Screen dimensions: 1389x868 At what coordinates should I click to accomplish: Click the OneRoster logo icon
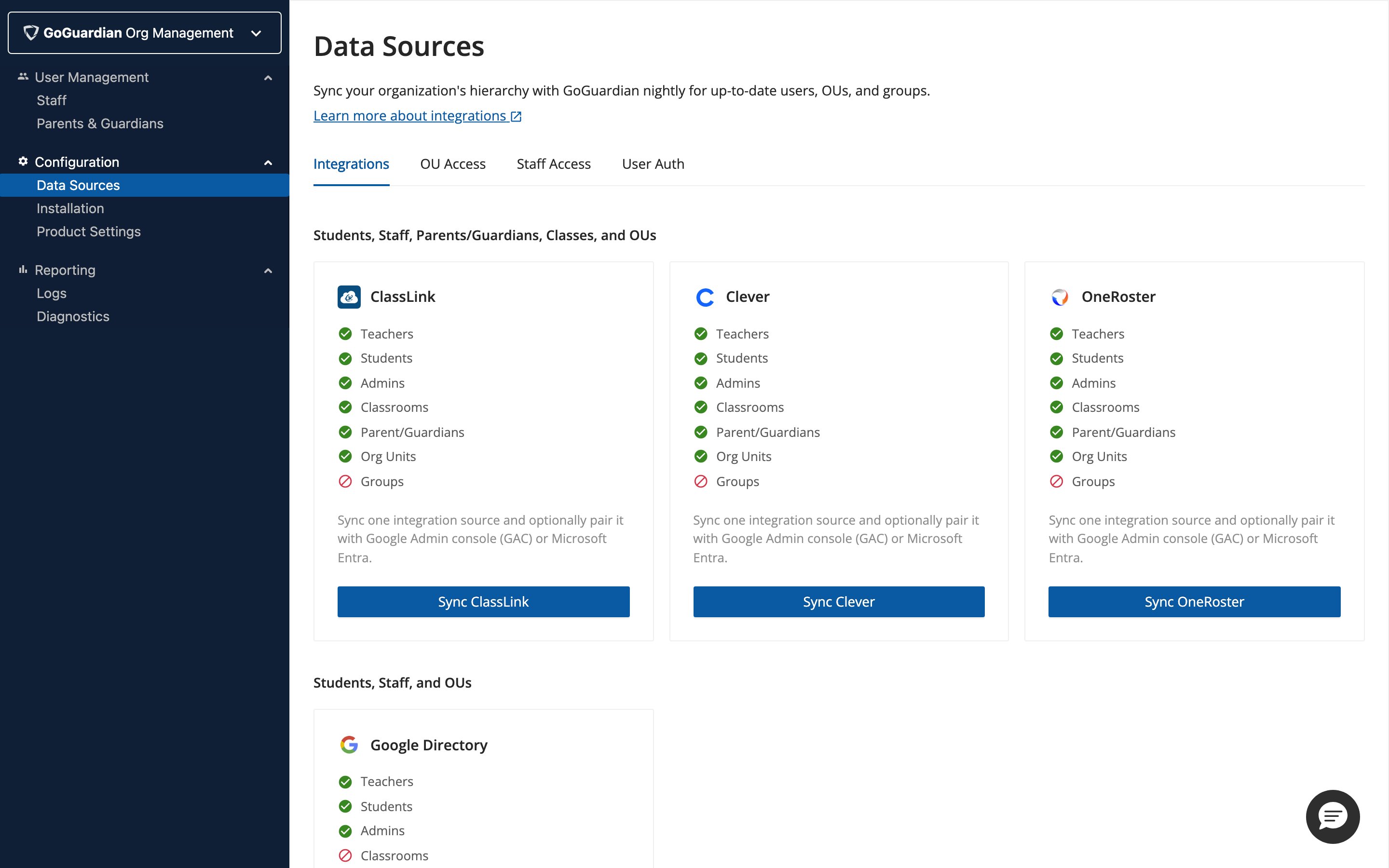[x=1060, y=297]
